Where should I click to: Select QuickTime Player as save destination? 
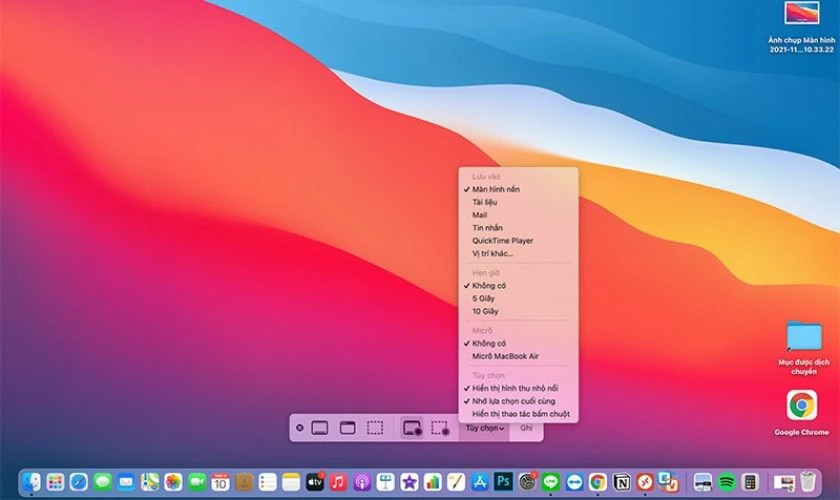tap(502, 240)
